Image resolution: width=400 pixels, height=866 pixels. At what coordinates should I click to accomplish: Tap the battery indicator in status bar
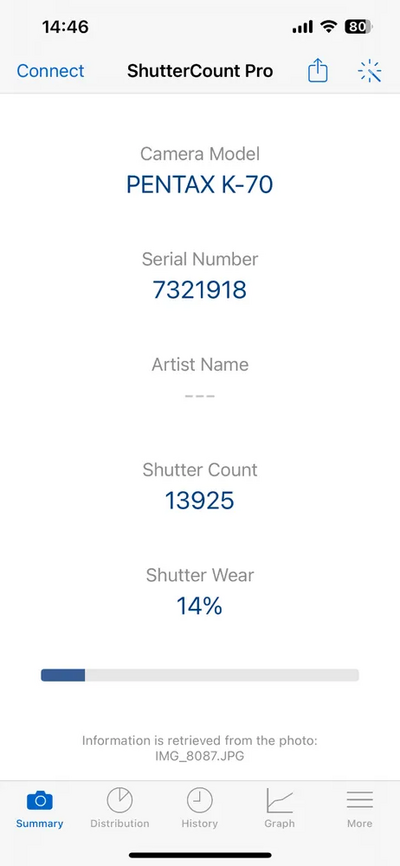tap(358, 27)
